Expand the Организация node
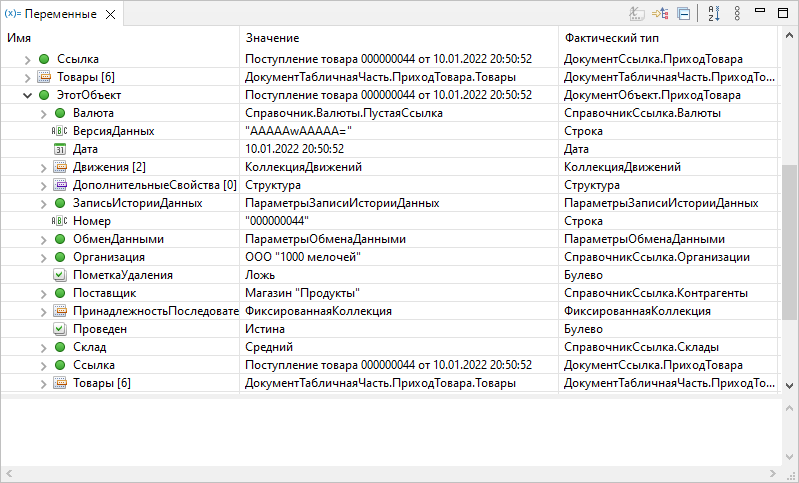 (x=44, y=257)
